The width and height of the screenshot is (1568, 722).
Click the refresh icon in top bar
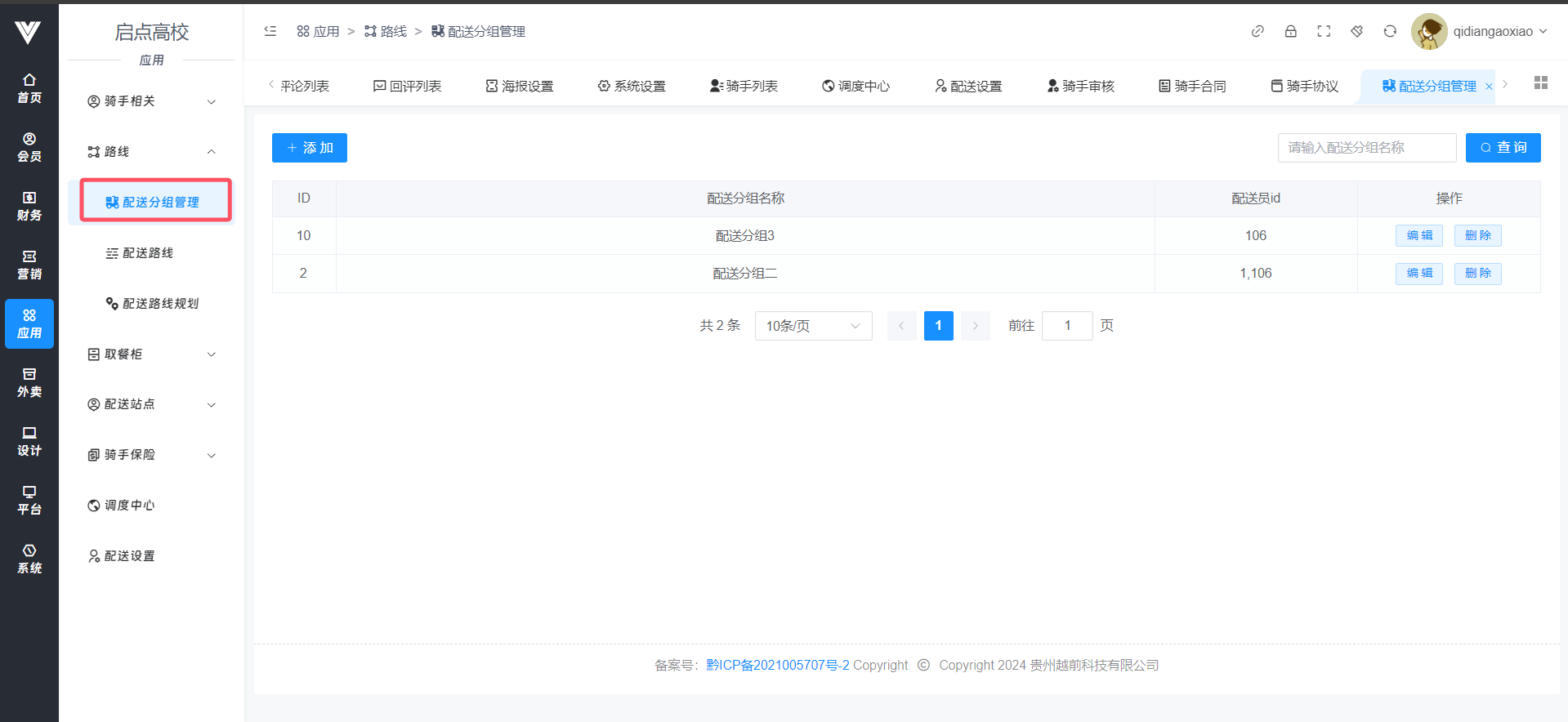tap(1390, 31)
